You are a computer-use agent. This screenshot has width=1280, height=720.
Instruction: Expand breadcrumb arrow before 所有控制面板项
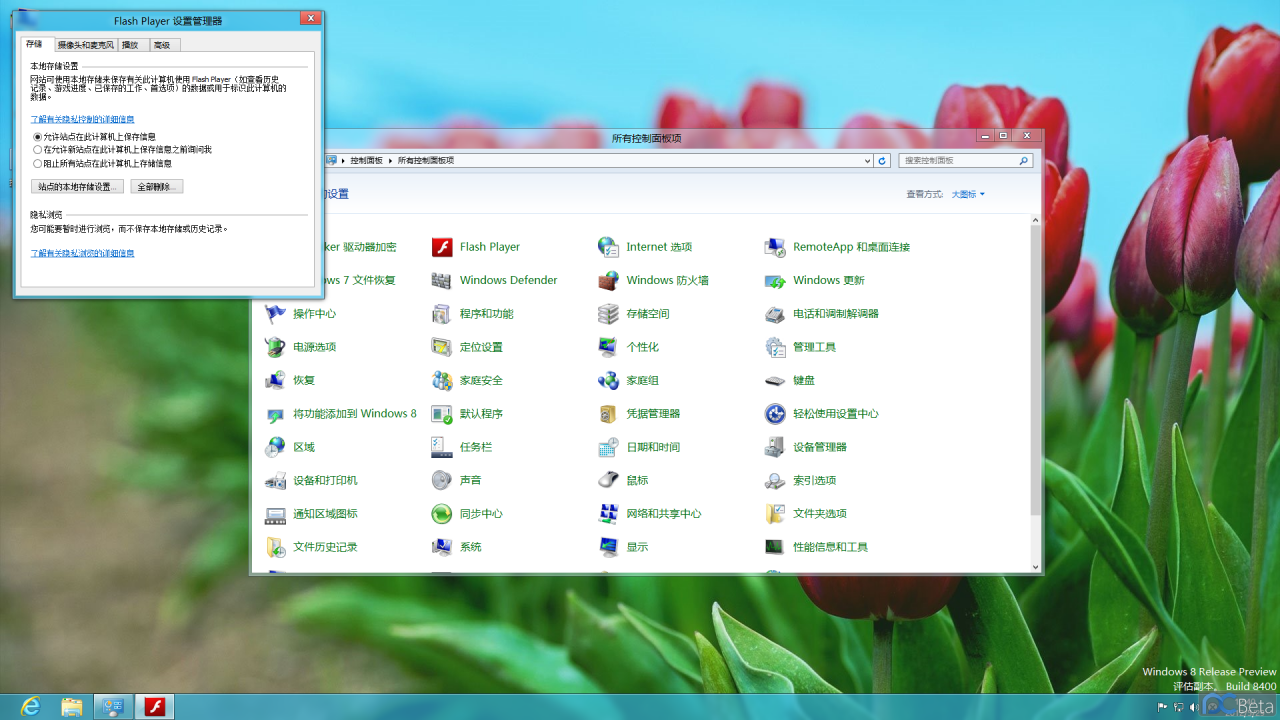[391, 160]
